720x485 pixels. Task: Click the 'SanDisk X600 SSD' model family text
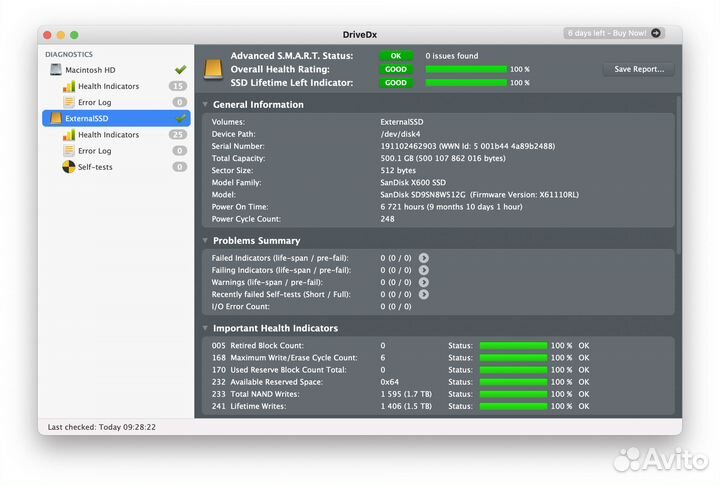(413, 182)
